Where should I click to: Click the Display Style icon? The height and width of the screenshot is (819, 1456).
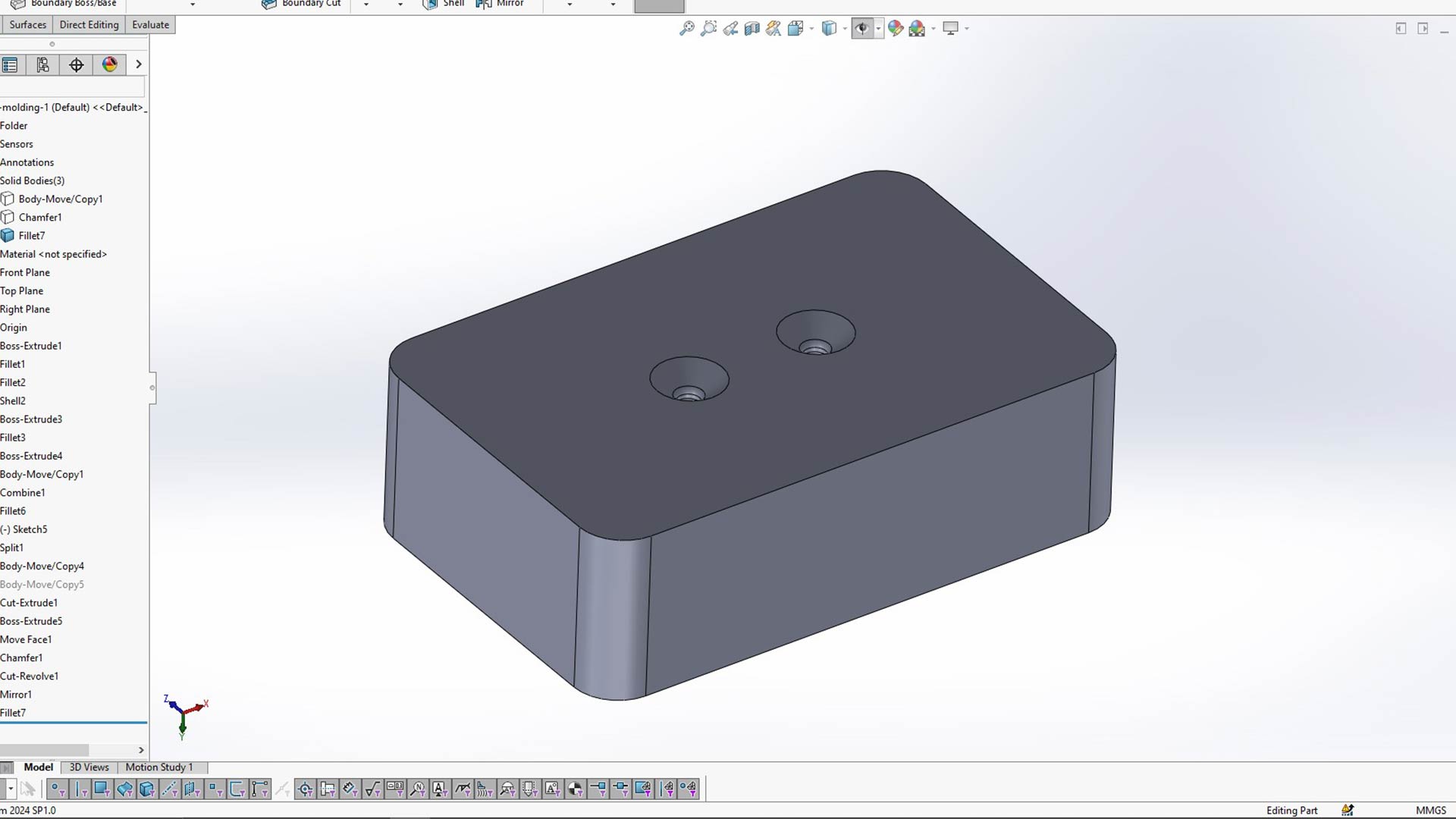(x=829, y=28)
